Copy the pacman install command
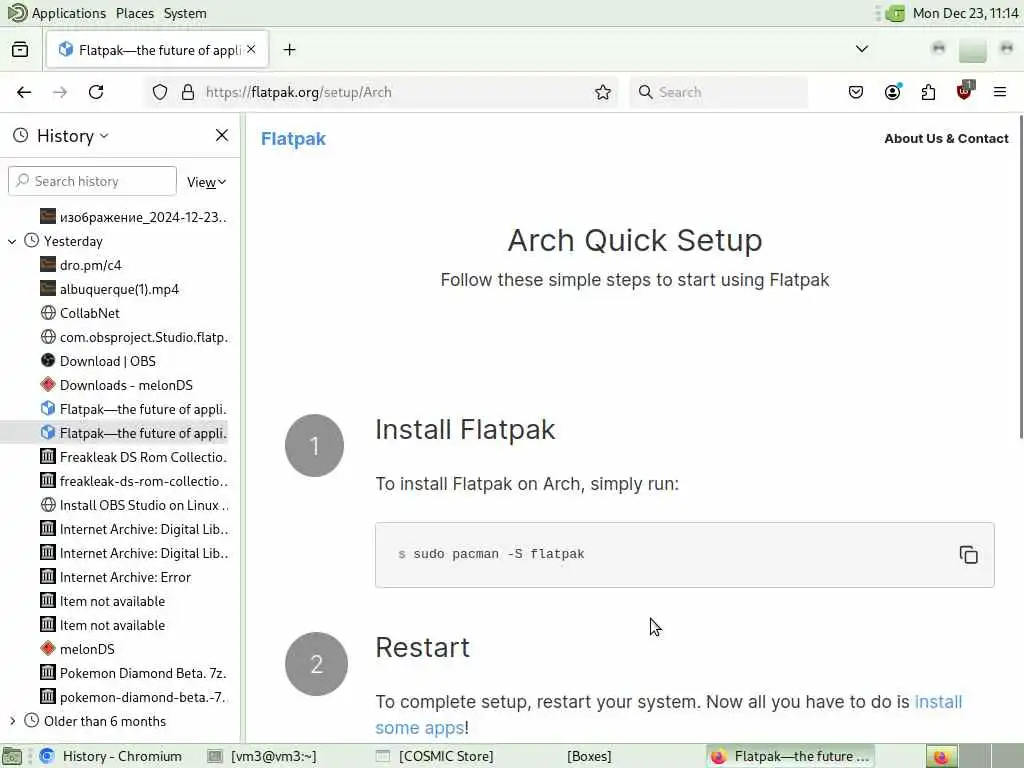This screenshot has width=1024, height=768. point(968,555)
